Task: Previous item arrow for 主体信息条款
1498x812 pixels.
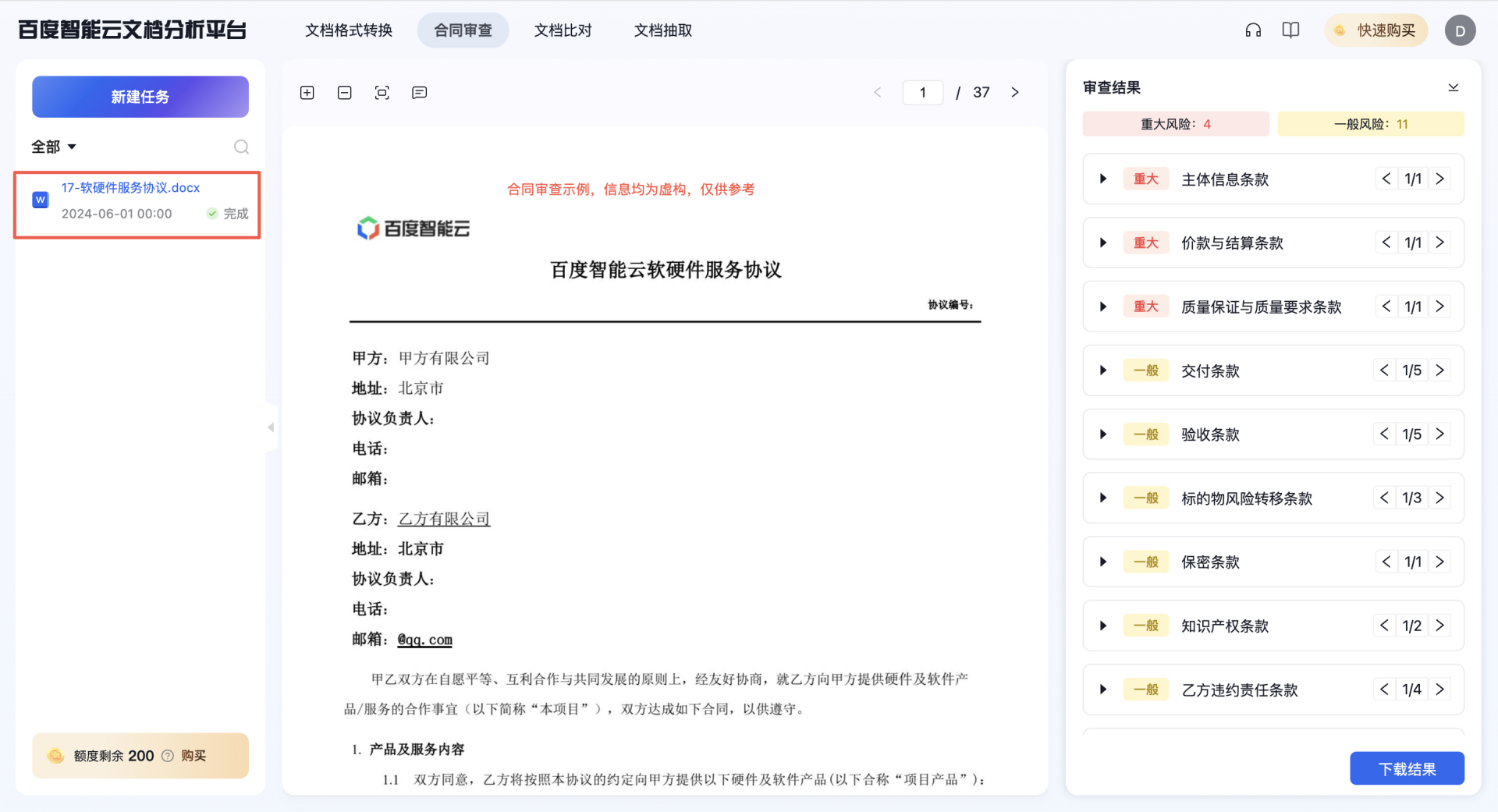Action: [x=1386, y=179]
